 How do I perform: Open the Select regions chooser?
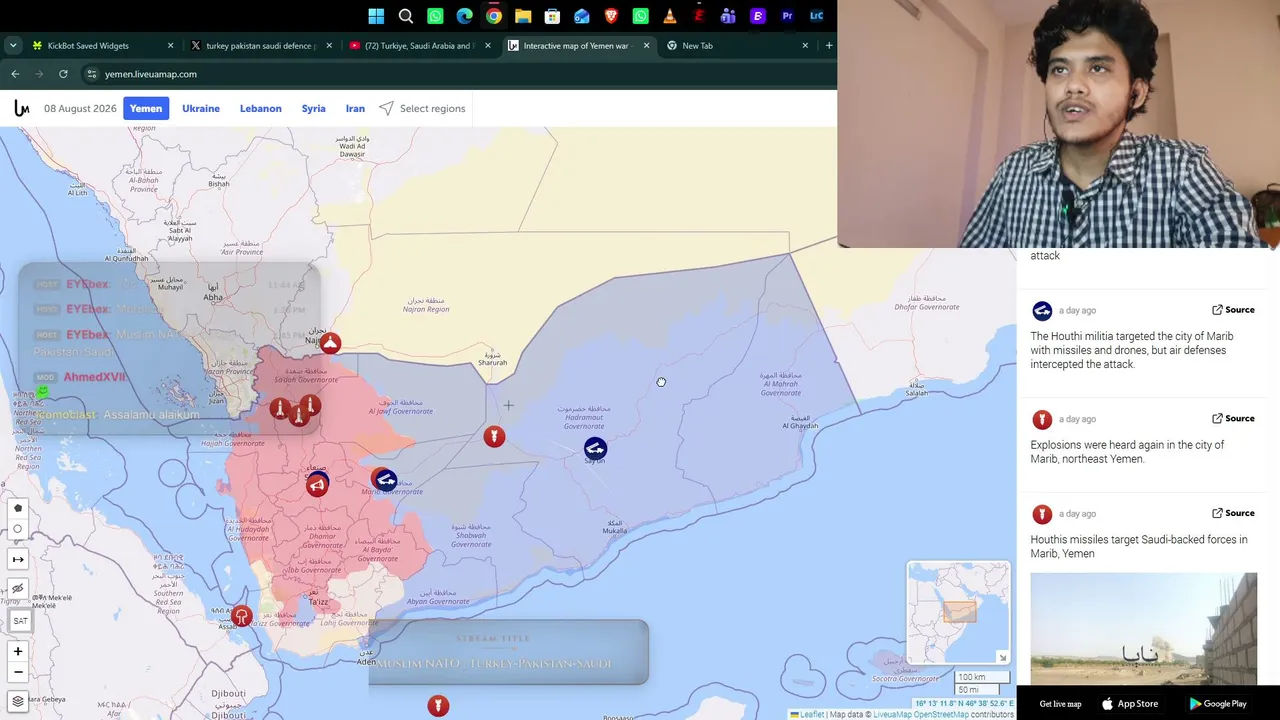422,108
